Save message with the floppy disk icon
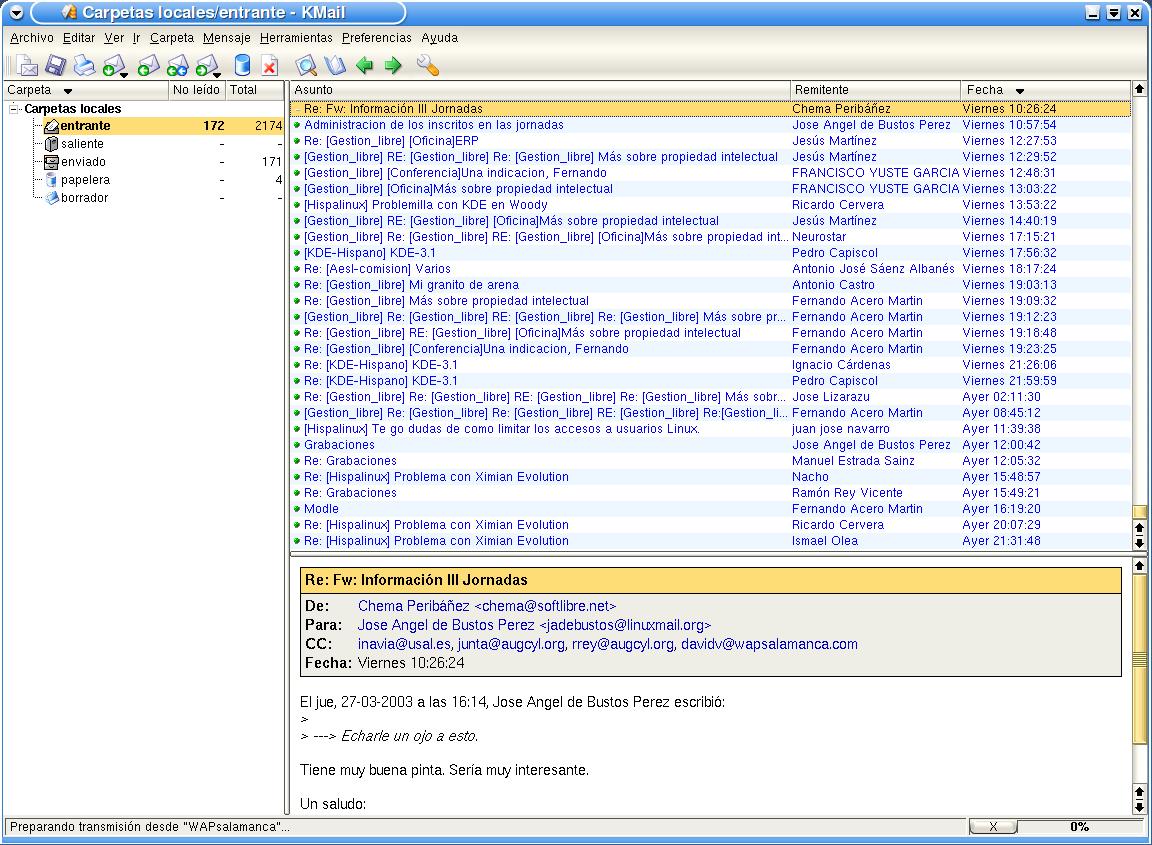 pos(55,66)
